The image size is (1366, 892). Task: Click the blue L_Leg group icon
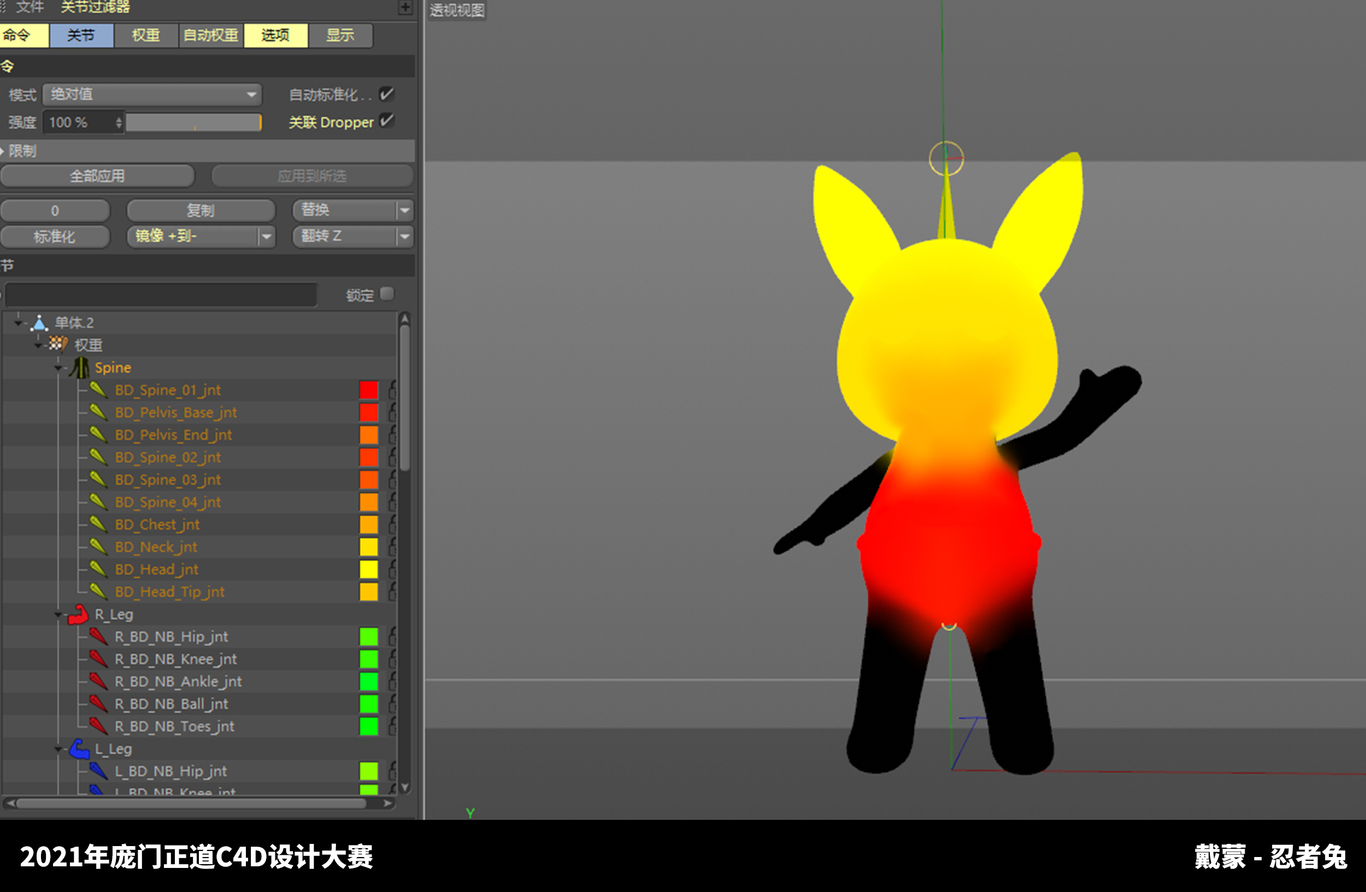tap(79, 749)
